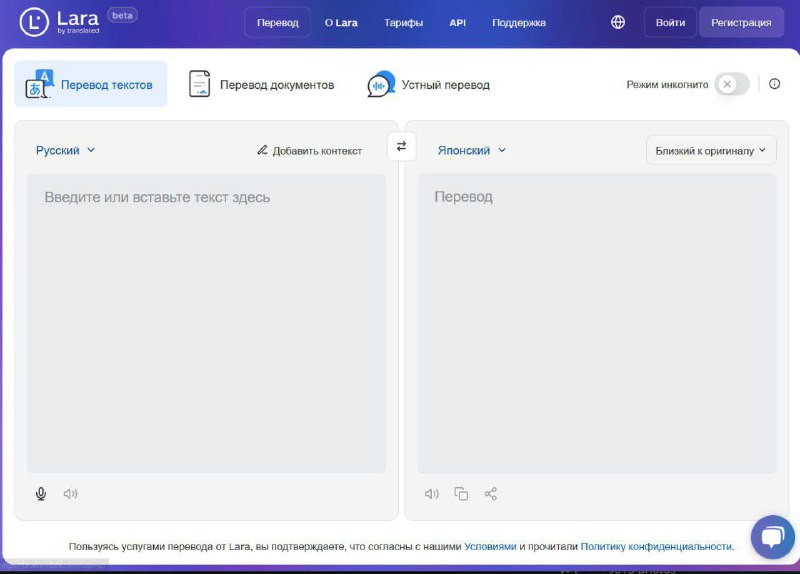Expand the Близкий к оригиналу style dropdown
This screenshot has height=574, width=800.
click(711, 150)
